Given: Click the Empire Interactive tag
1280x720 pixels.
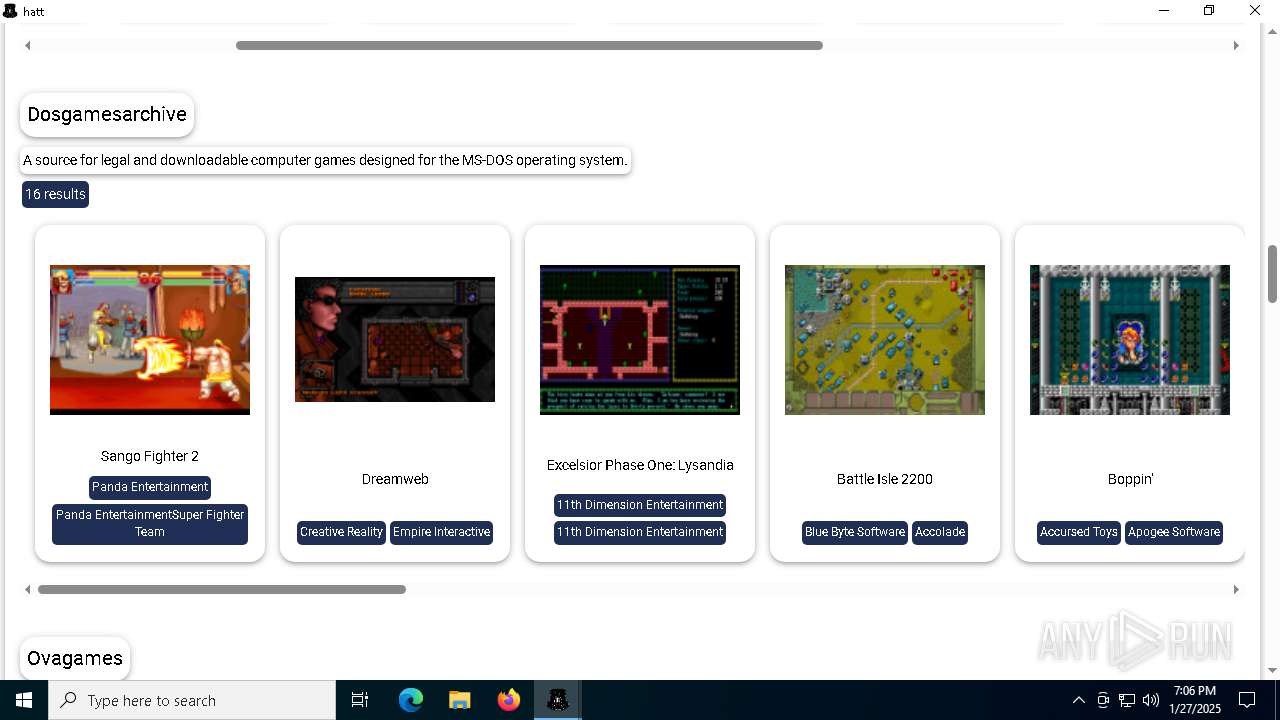Looking at the screenshot, I should pyautogui.click(x=441, y=532).
